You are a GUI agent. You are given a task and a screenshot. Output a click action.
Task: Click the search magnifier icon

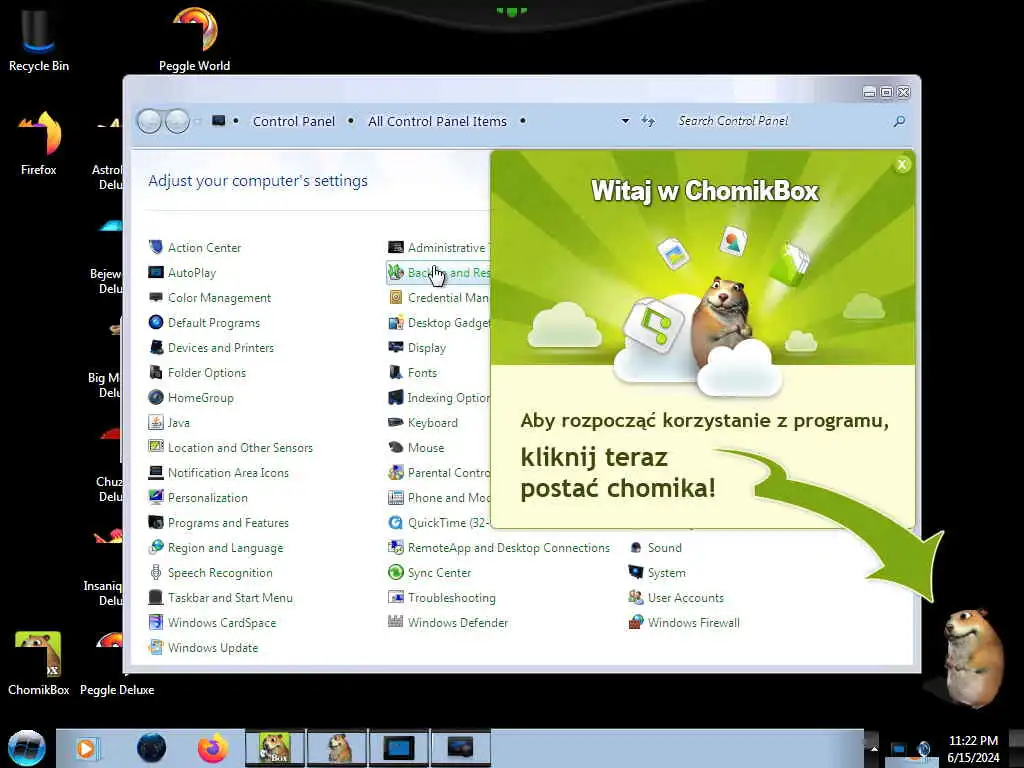[x=899, y=121]
